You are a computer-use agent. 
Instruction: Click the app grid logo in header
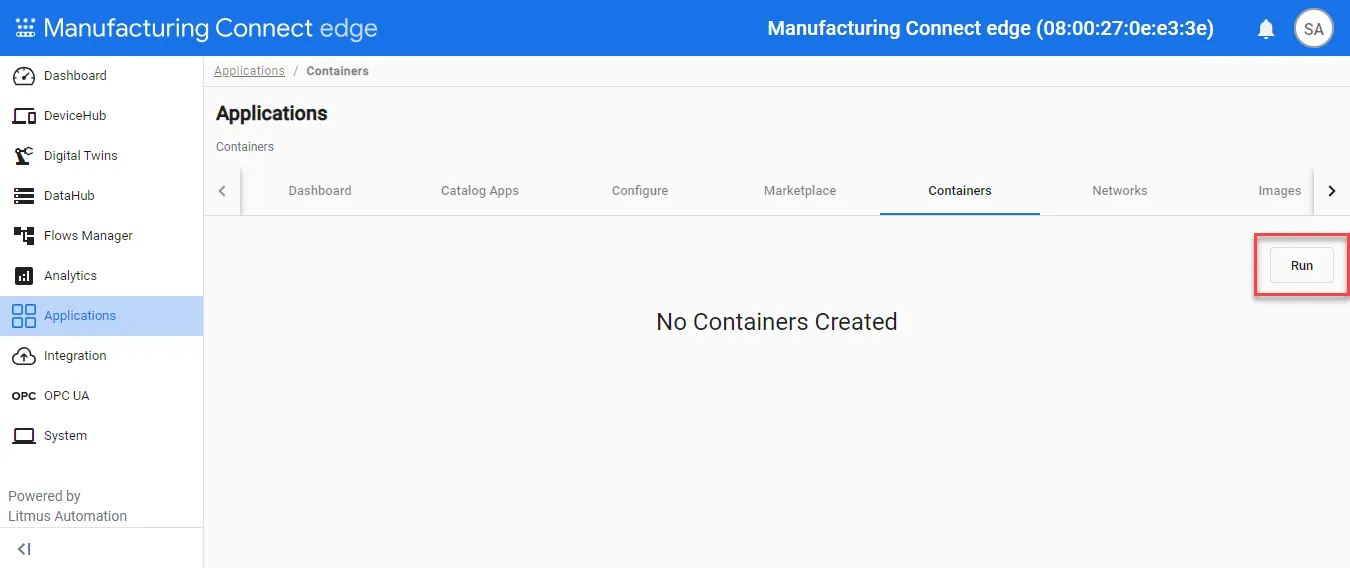[x=25, y=29]
